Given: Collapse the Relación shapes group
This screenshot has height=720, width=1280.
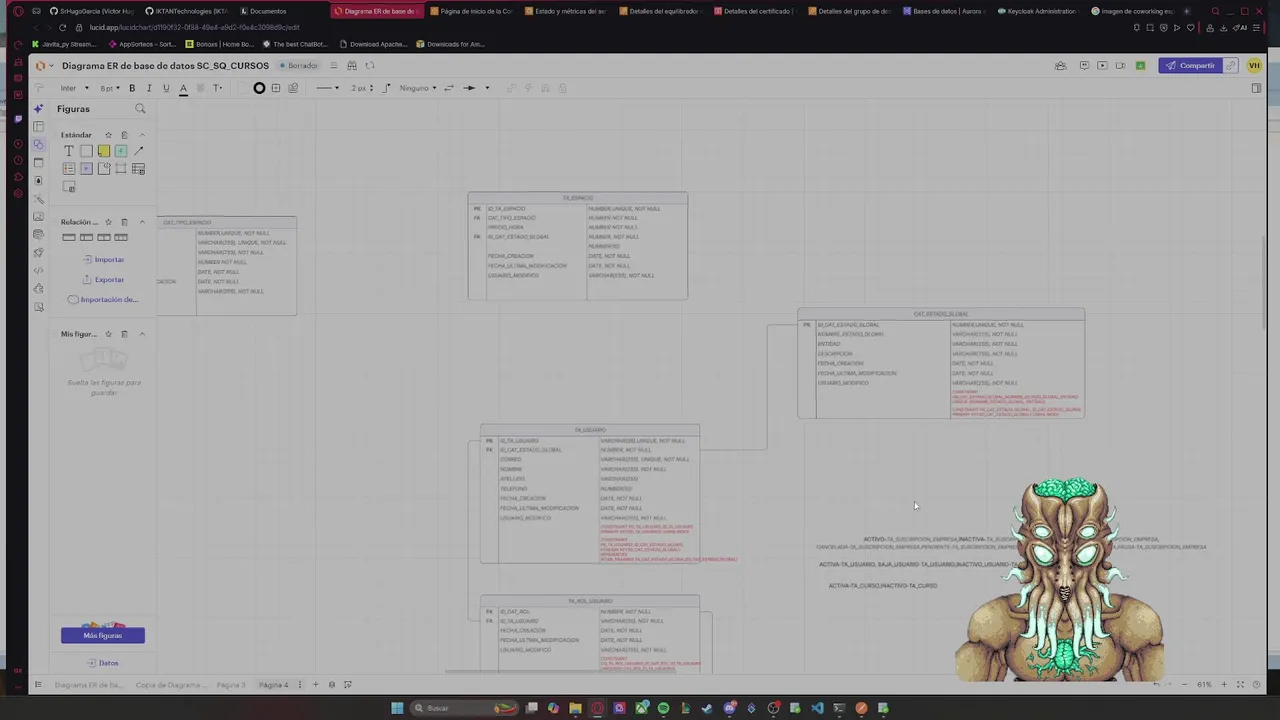Looking at the screenshot, I should (x=141, y=222).
